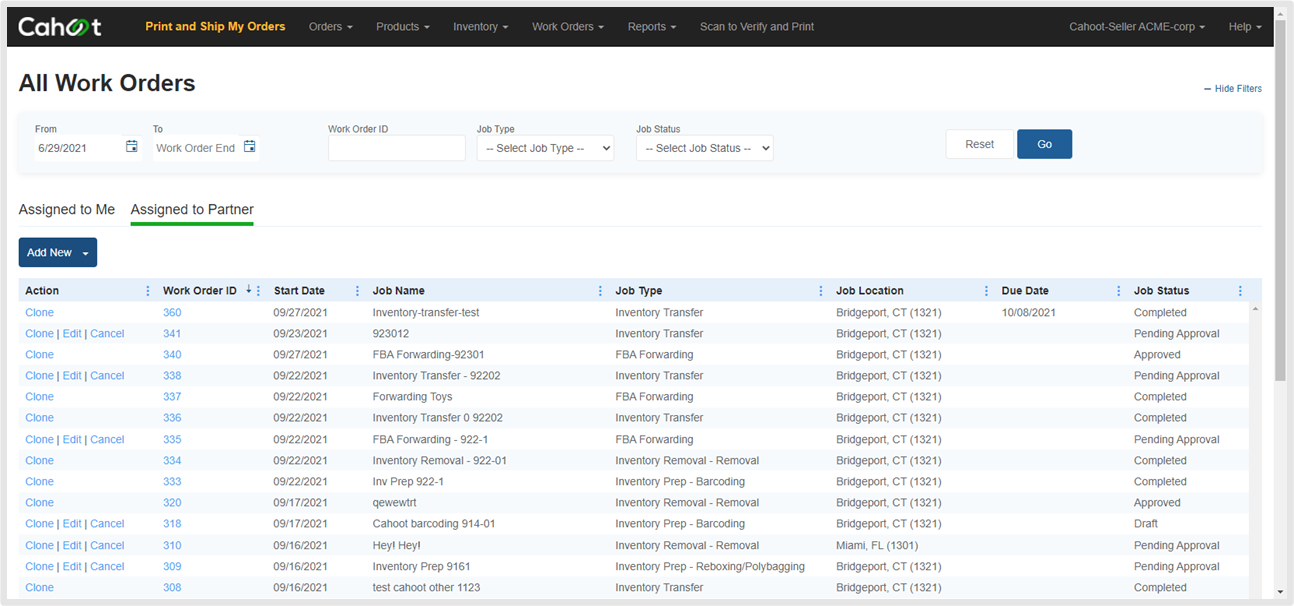This screenshot has width=1294, height=606.
Task: Focus the Work Order ID filter field
Action: (x=397, y=148)
